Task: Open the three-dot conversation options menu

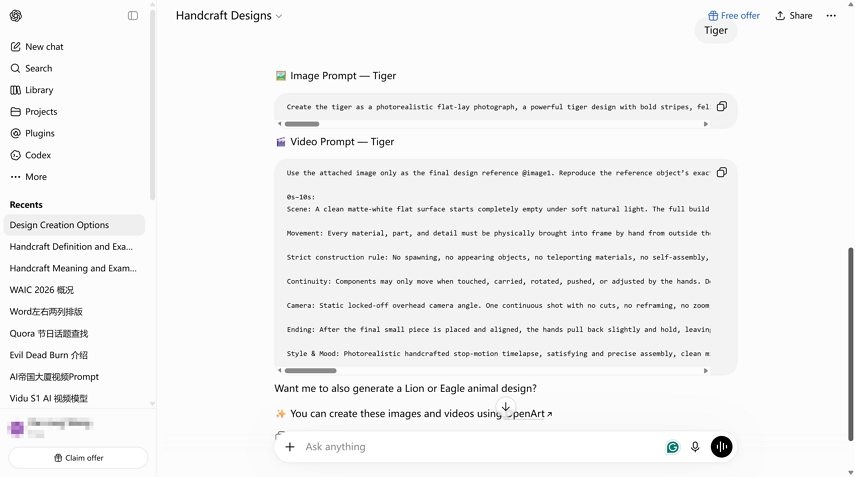Action: coord(831,16)
